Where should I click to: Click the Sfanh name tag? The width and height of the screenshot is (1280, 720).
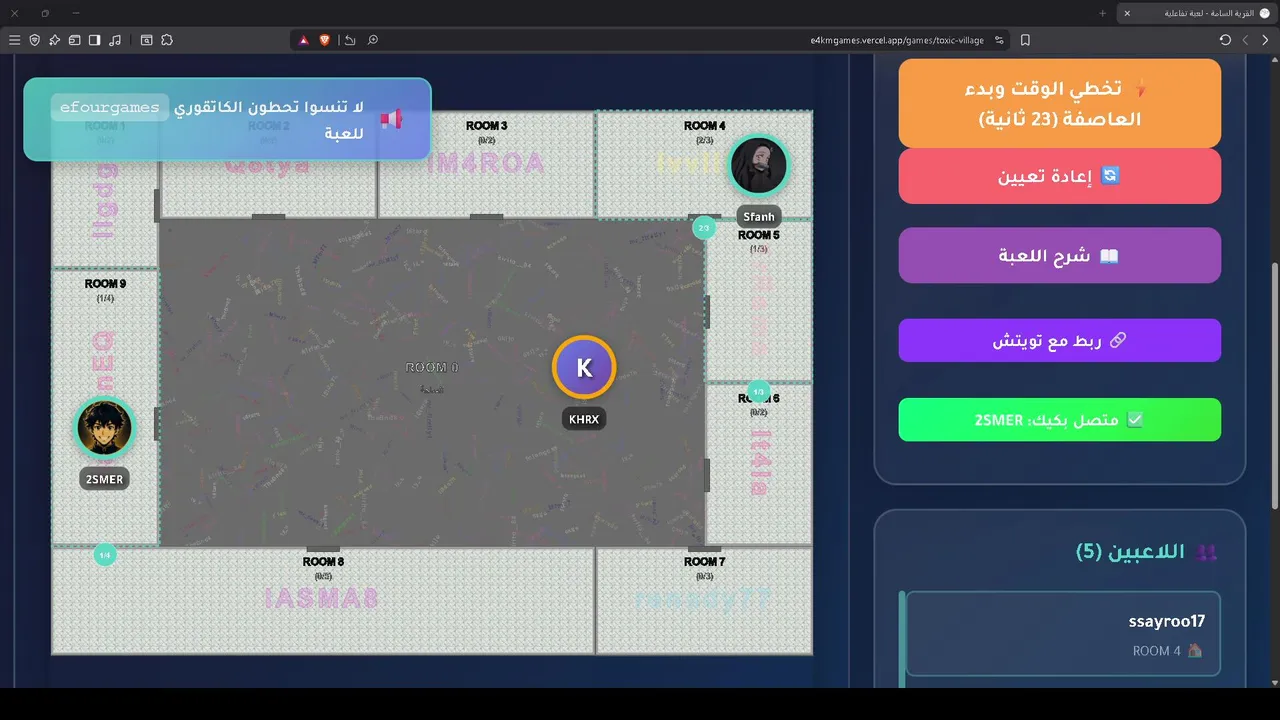[759, 216]
